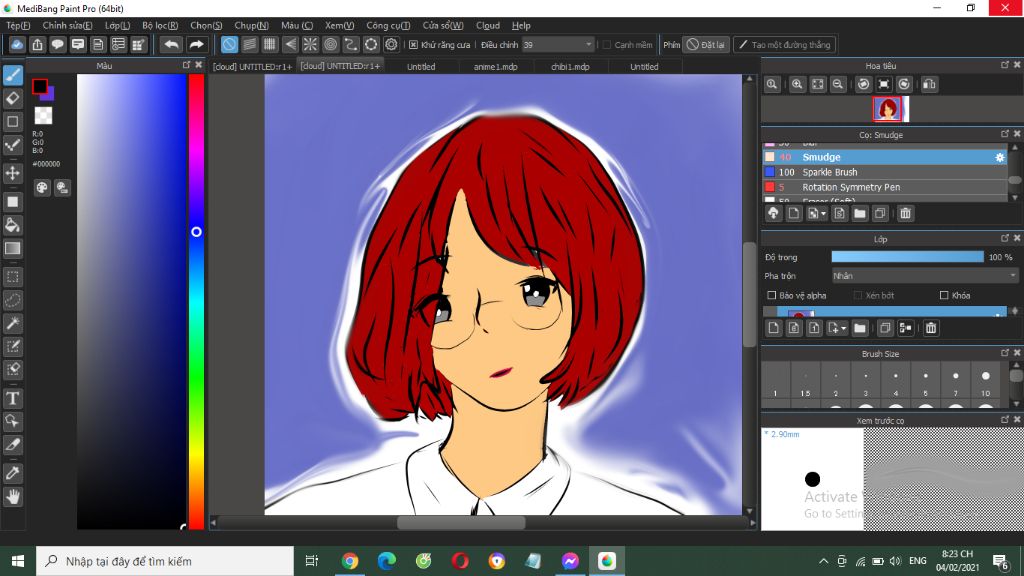Select the Eyedropper tool
The width and height of the screenshot is (1024, 576).
(x=13, y=473)
